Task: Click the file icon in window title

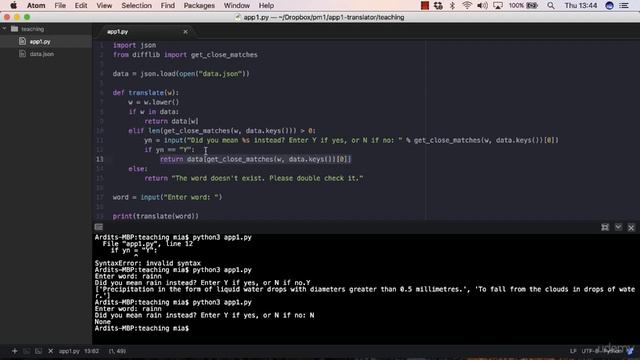Action: (238, 17)
